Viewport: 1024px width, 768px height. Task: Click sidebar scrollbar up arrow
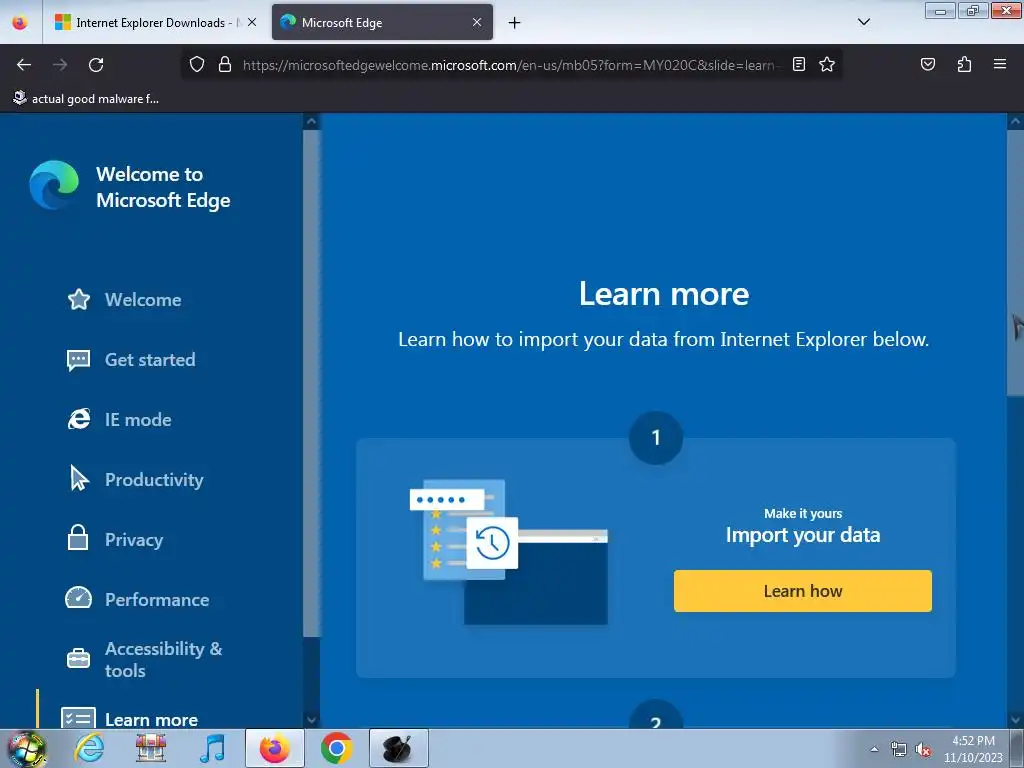pyautogui.click(x=312, y=121)
